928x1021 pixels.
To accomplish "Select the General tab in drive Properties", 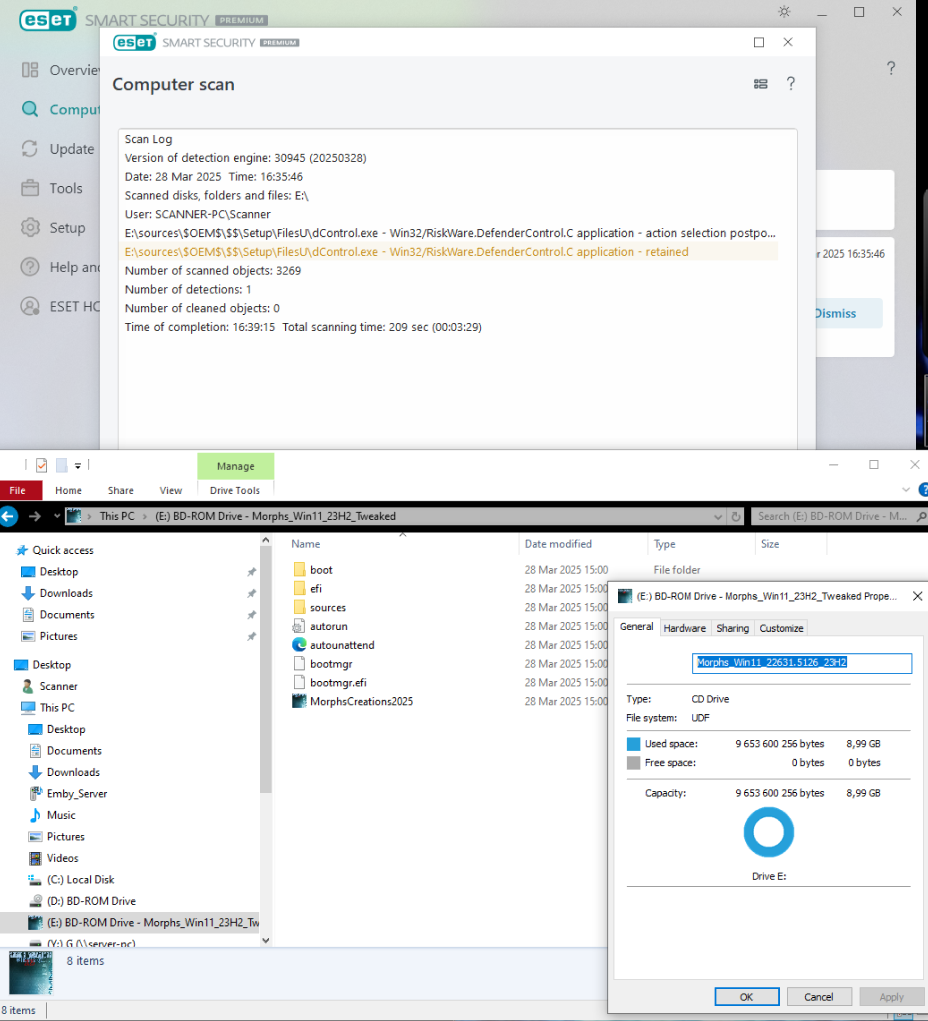I will [636, 626].
